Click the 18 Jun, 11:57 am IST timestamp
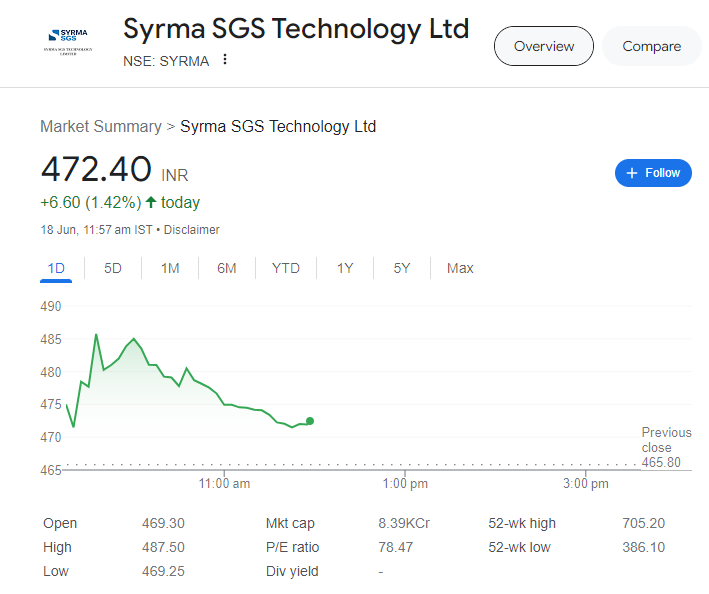This screenshot has height=594, width=709. [96, 230]
